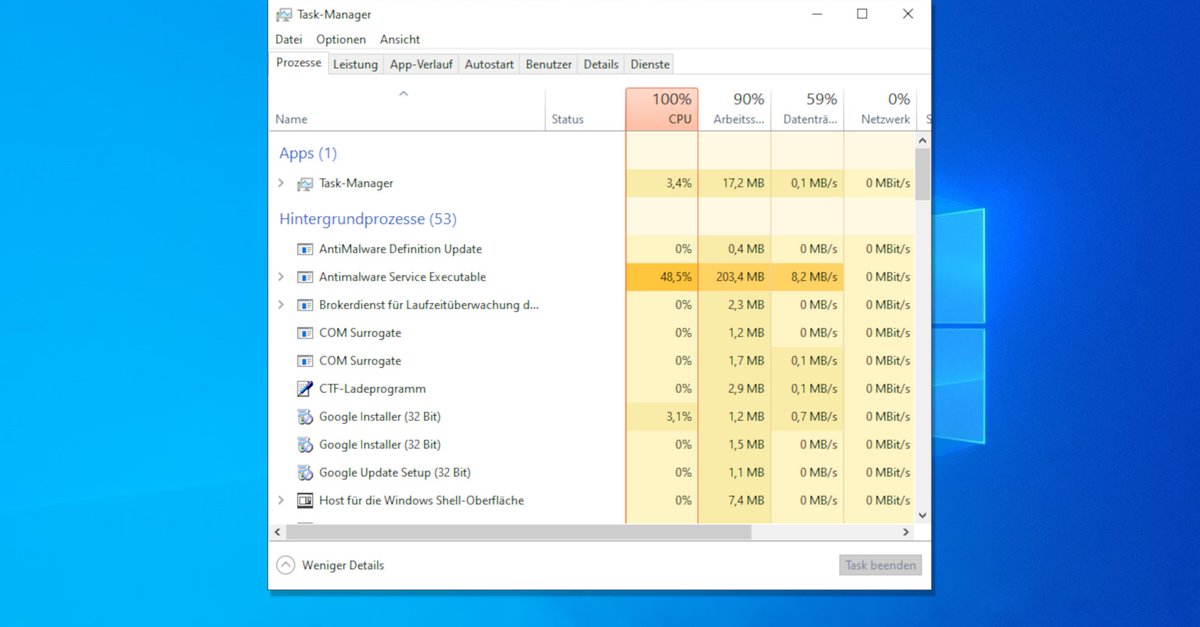Click the Task-Manager title bar icon

pos(284,14)
